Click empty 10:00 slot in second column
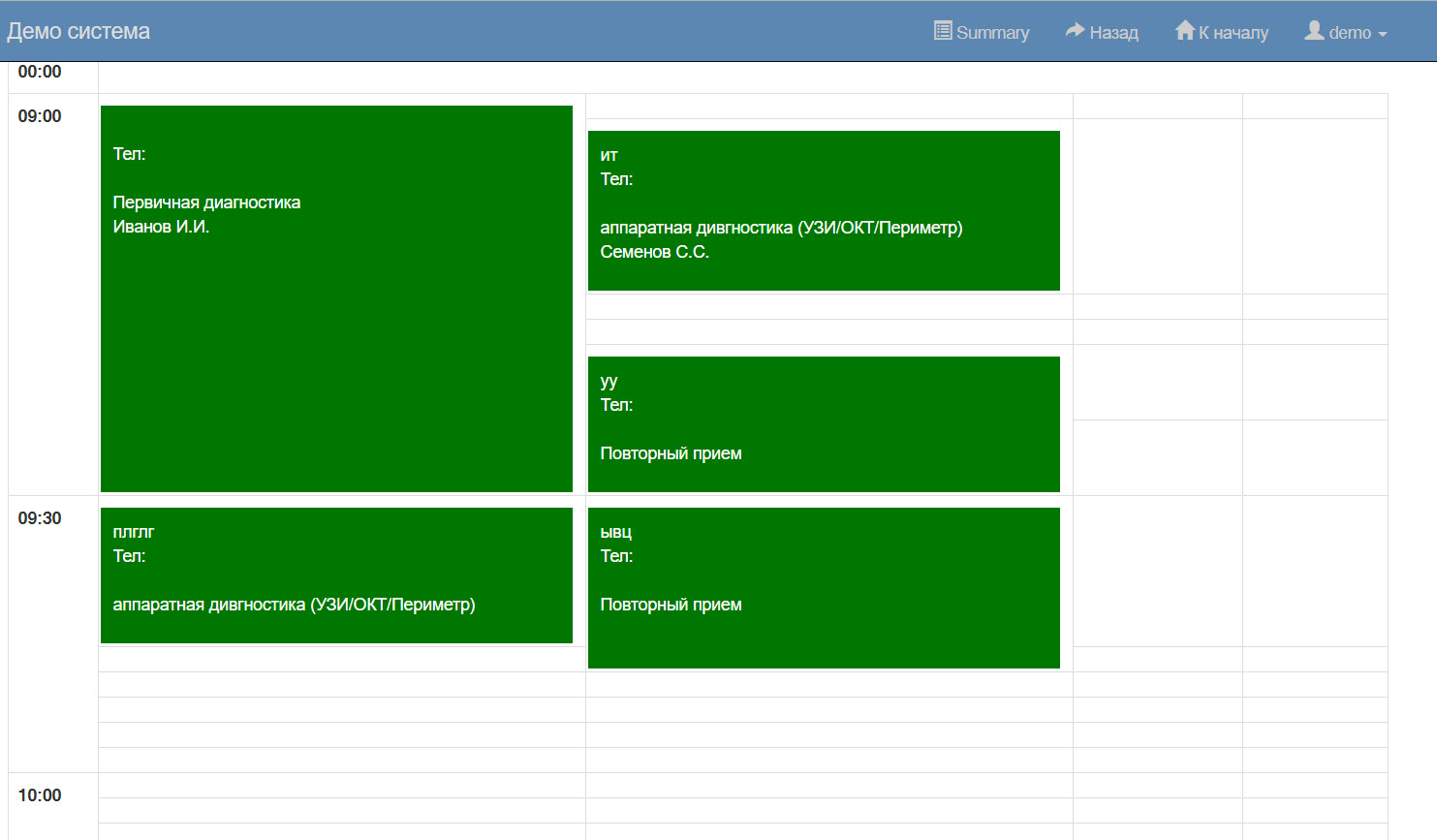1437x840 pixels. click(x=828, y=786)
